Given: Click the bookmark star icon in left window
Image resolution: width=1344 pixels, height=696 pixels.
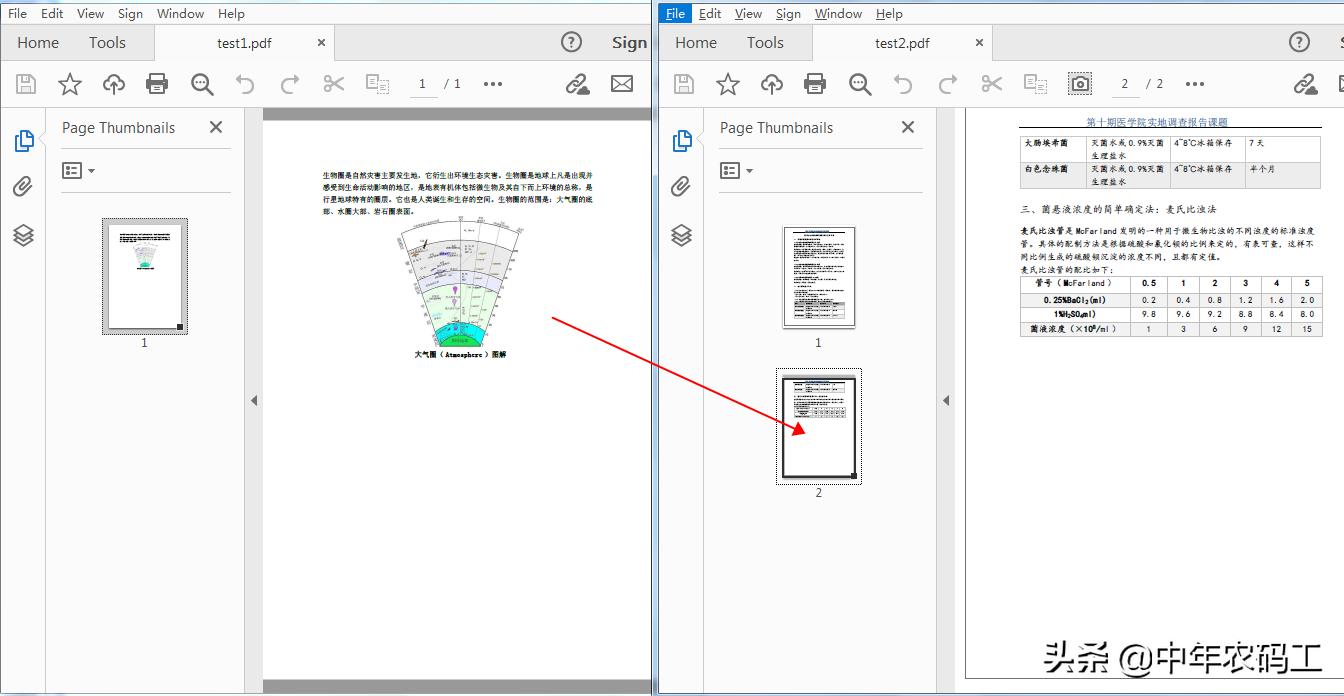Looking at the screenshot, I should point(70,84).
